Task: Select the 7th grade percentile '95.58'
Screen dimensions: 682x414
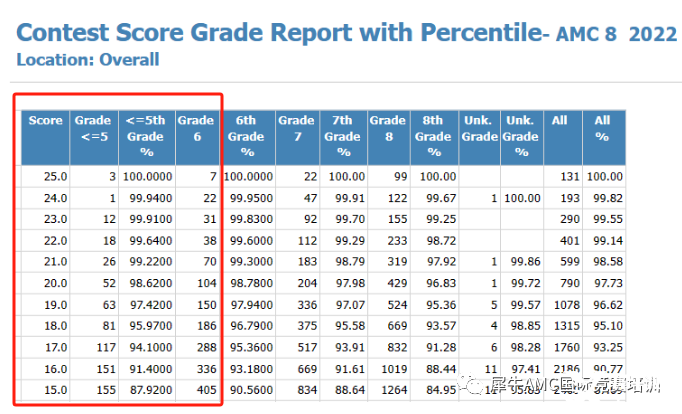Action: click(350, 326)
